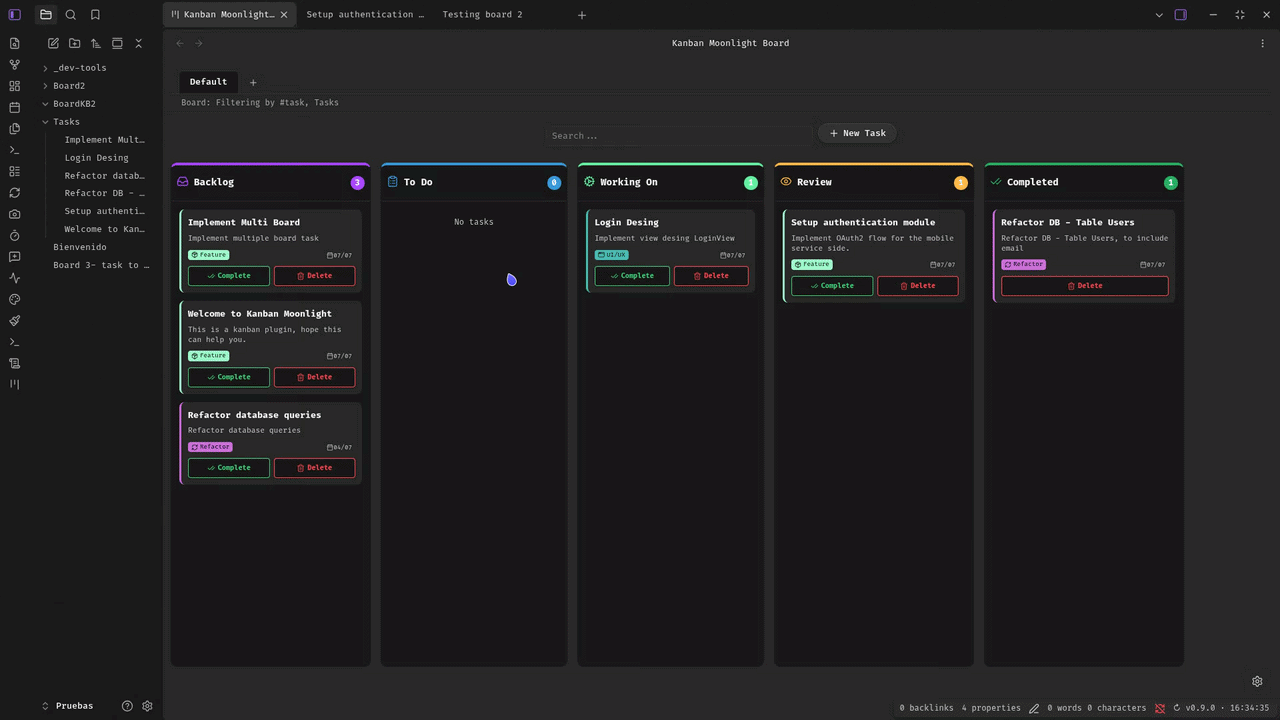Delete the Refactor DB - Table Users task
Image resolution: width=1280 pixels, height=720 pixels.
(x=1085, y=286)
